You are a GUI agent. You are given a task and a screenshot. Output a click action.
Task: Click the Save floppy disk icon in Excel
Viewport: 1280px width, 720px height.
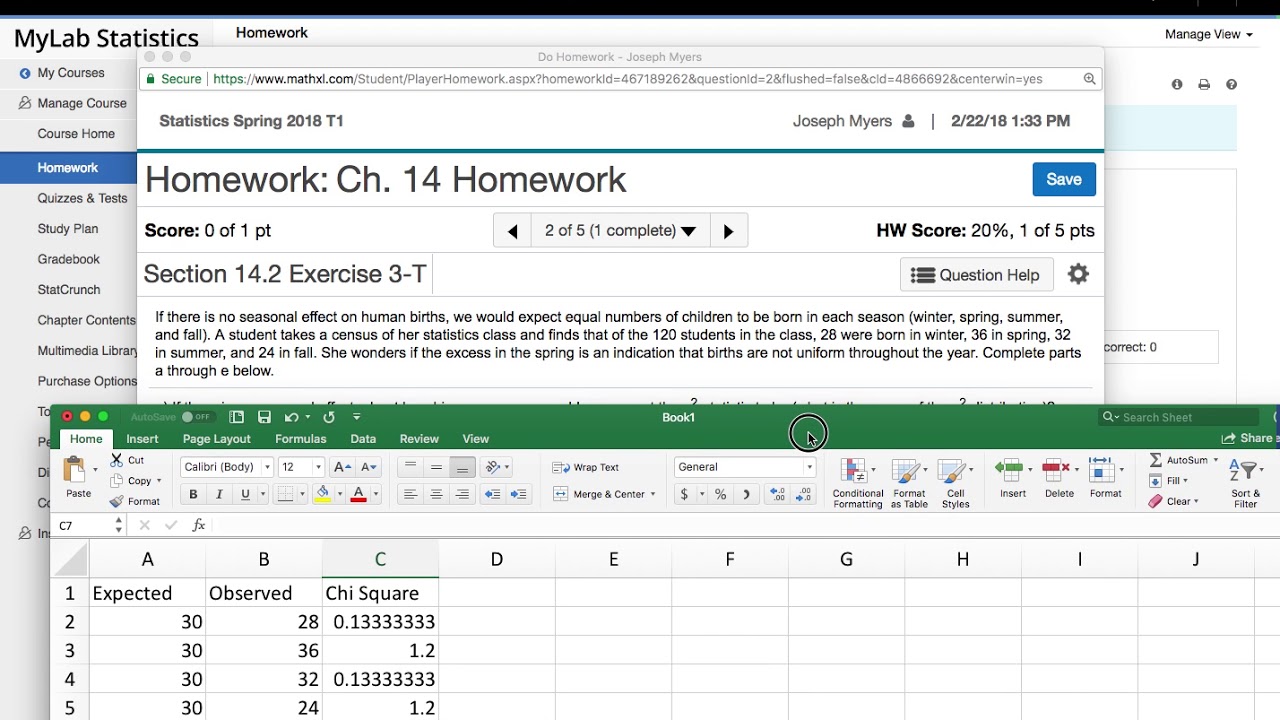tap(264, 417)
